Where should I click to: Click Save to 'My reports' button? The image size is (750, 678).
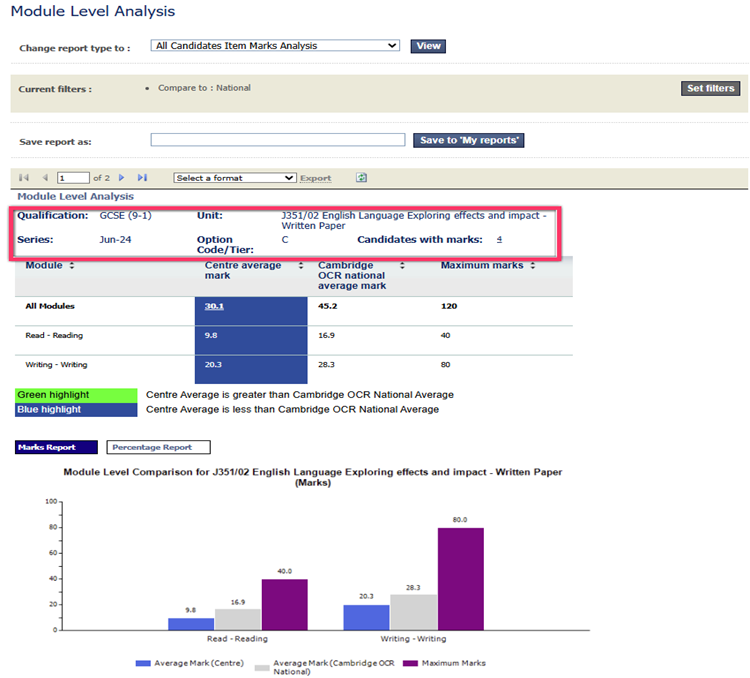pyautogui.click(x=468, y=141)
